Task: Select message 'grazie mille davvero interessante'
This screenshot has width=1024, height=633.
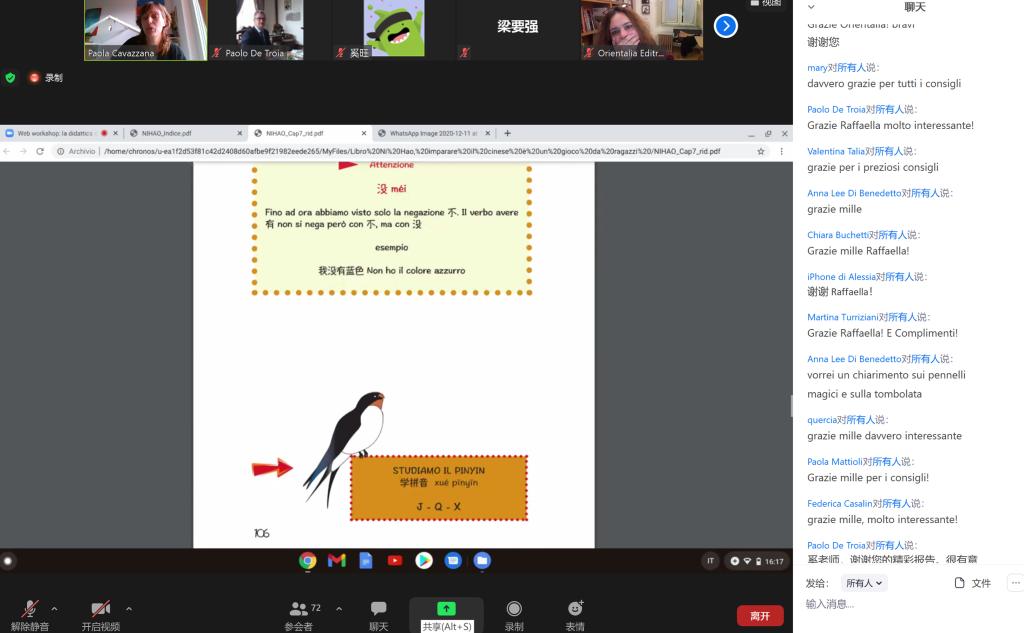Action: pos(884,436)
